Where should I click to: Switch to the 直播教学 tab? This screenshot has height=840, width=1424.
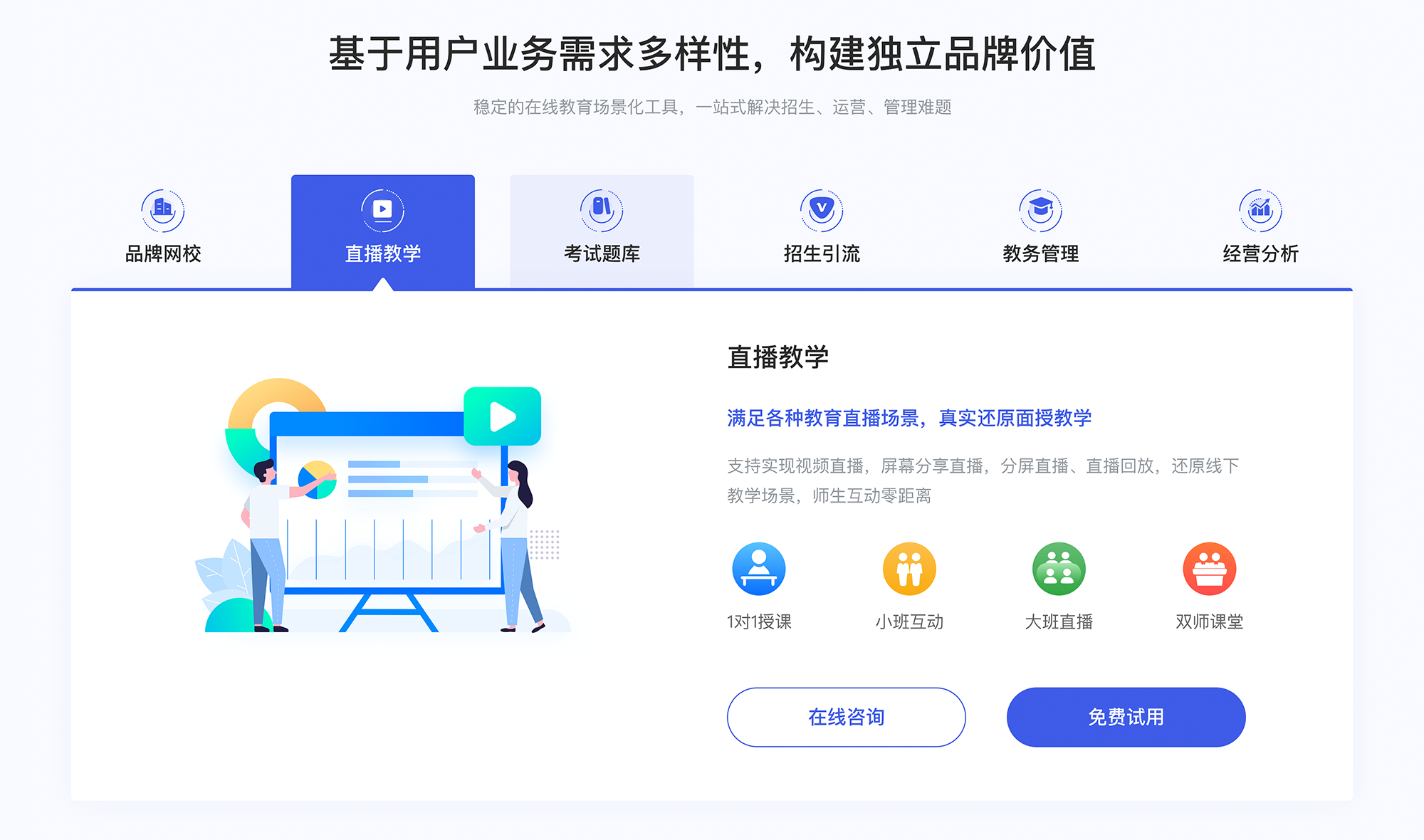383,221
